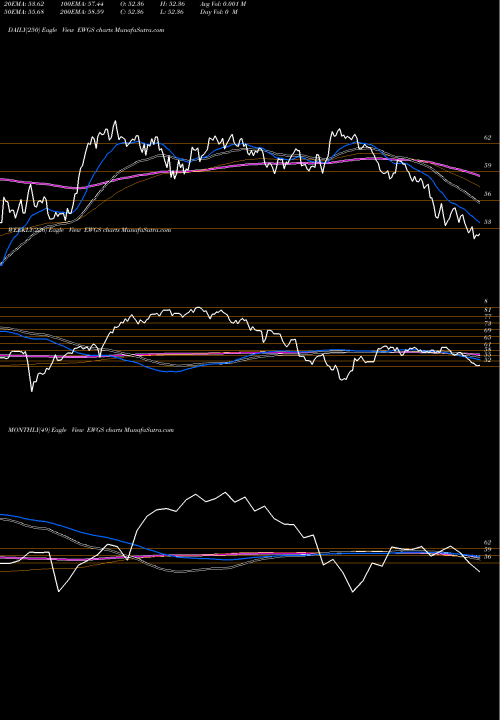Click the 62 axis label on monthly chart
The width and height of the screenshot is (500, 720).
tap(488, 543)
